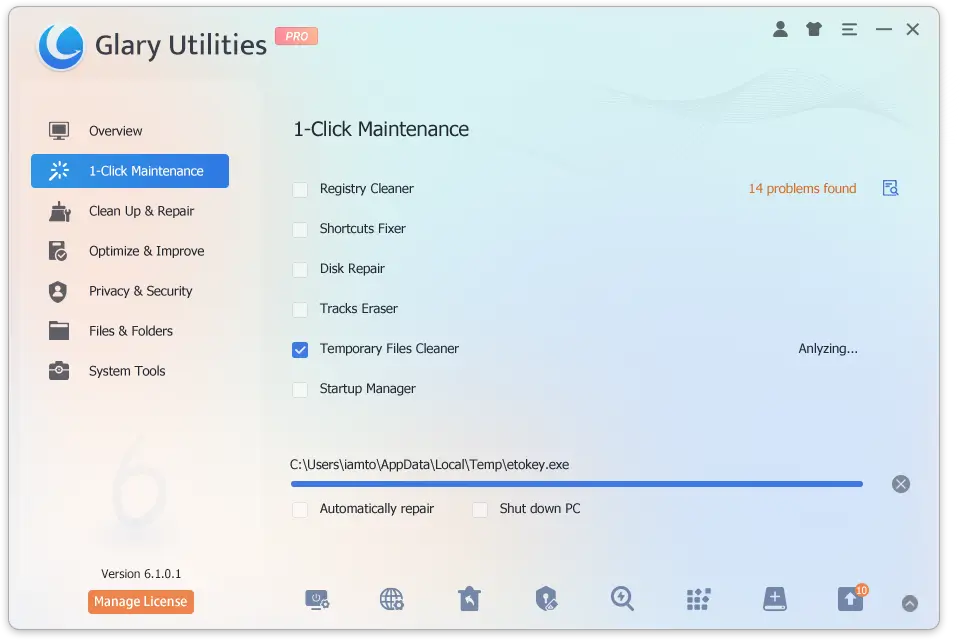Check the Registry Cleaner checkbox
960x640 pixels.
point(300,189)
